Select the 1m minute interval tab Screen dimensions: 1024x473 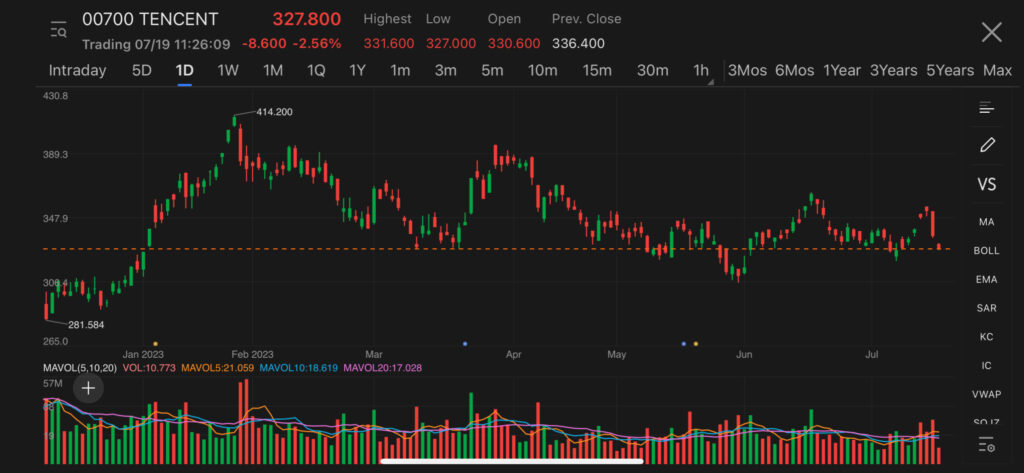(400, 71)
